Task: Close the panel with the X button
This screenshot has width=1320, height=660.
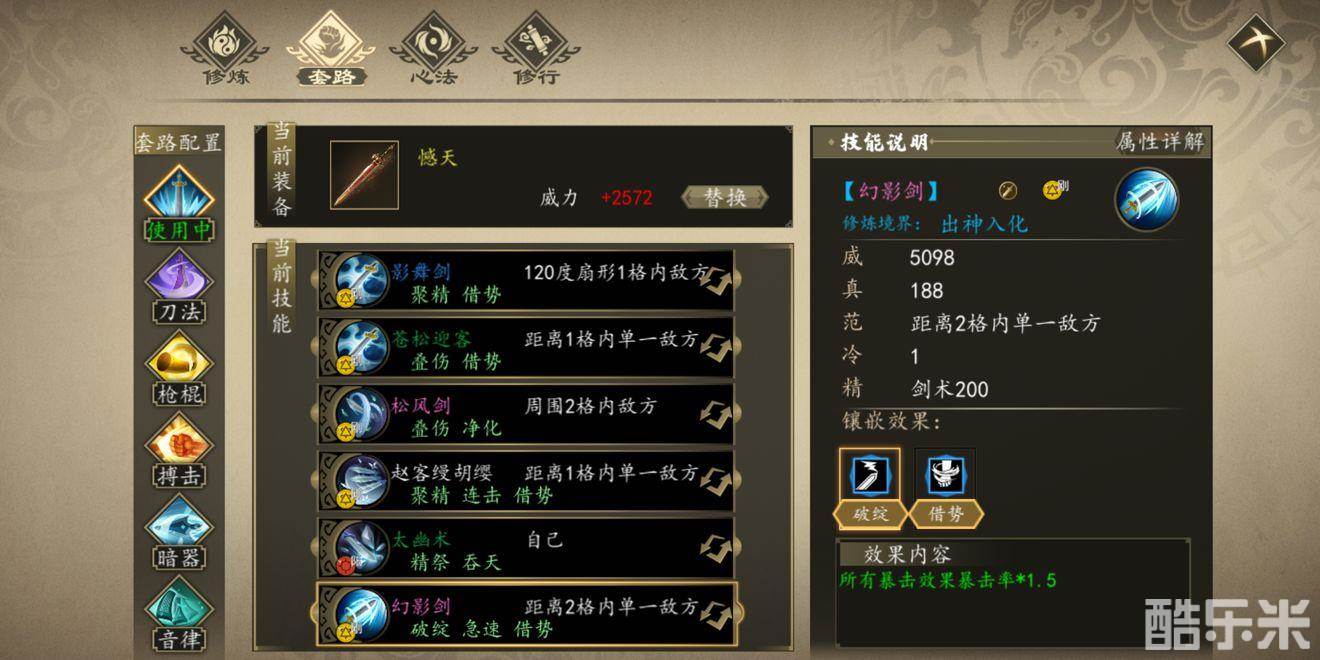Action: pyautogui.click(x=1256, y=44)
